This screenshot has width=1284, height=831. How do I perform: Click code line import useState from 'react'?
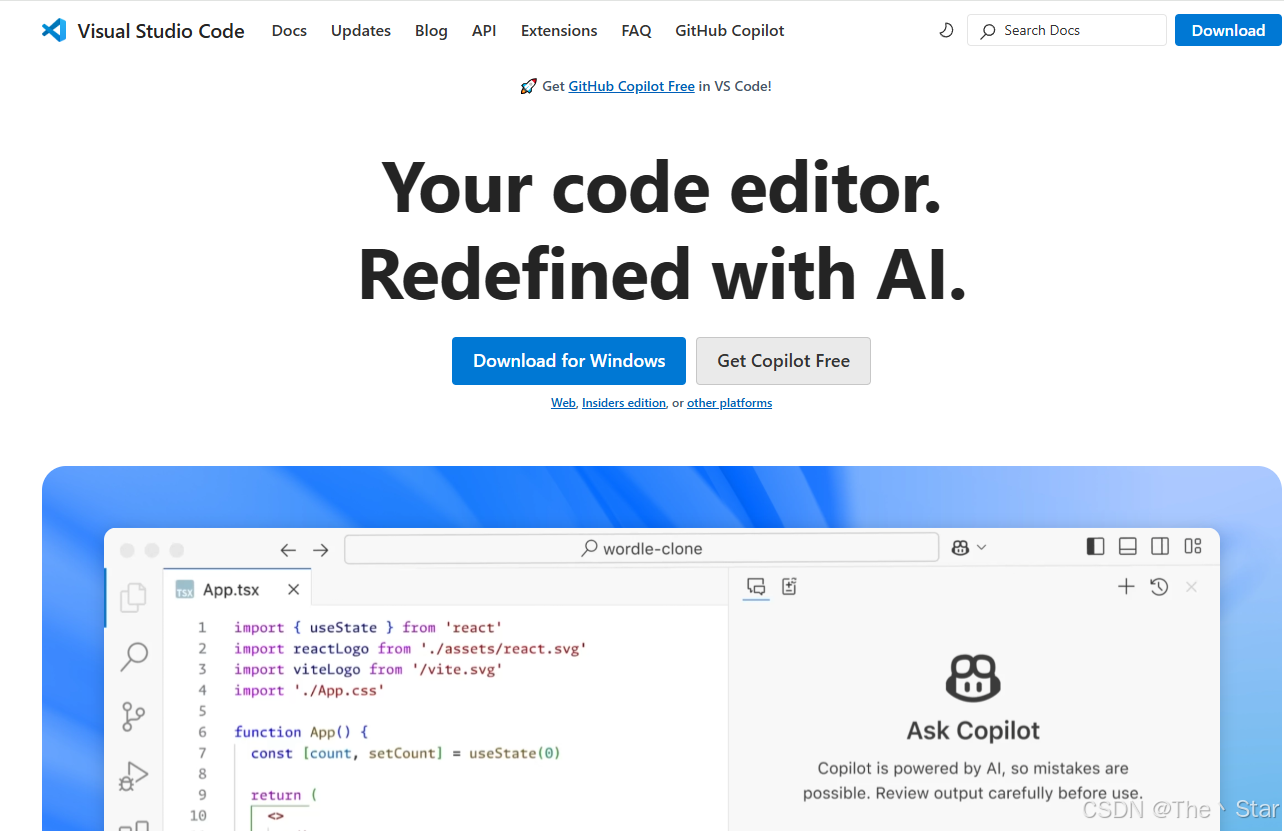pyautogui.click(x=368, y=628)
